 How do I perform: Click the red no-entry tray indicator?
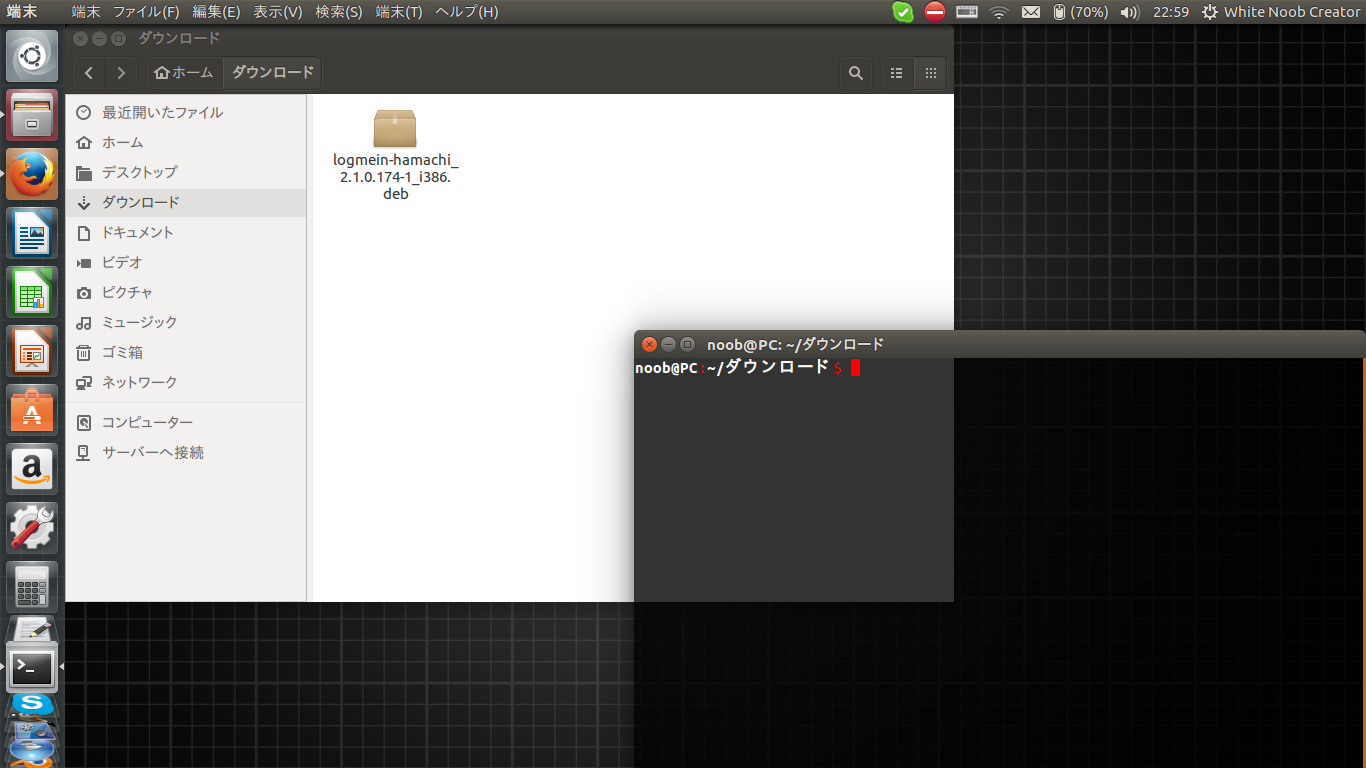pos(935,12)
